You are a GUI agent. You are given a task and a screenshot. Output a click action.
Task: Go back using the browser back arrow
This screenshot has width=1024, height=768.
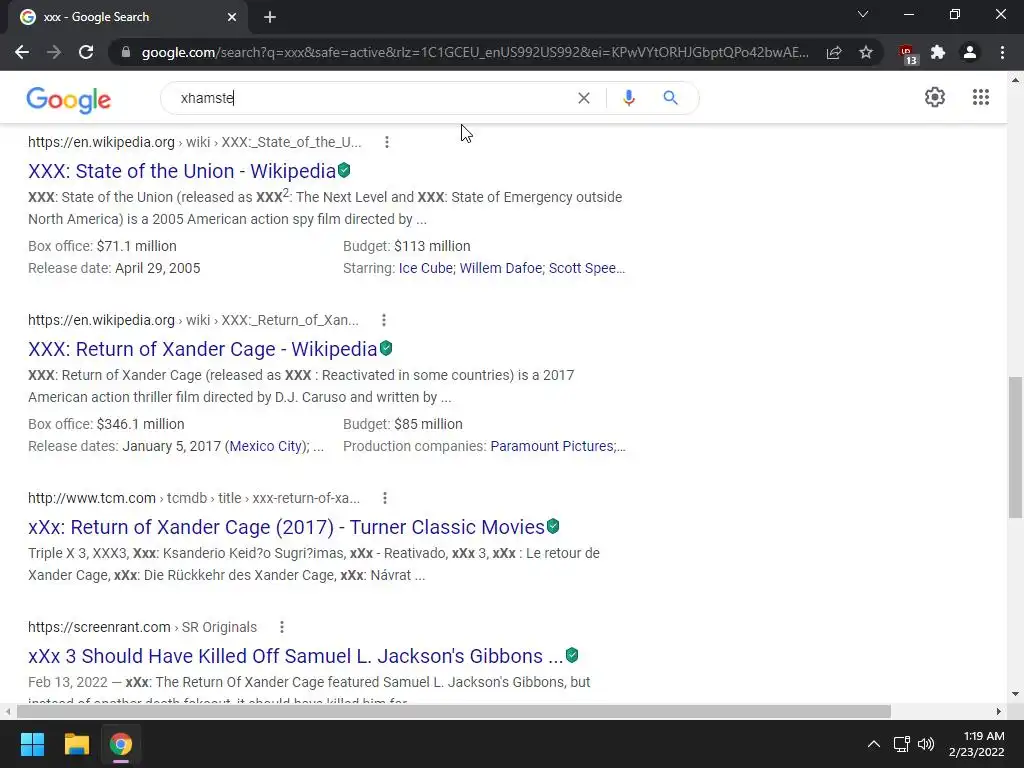(x=22, y=52)
